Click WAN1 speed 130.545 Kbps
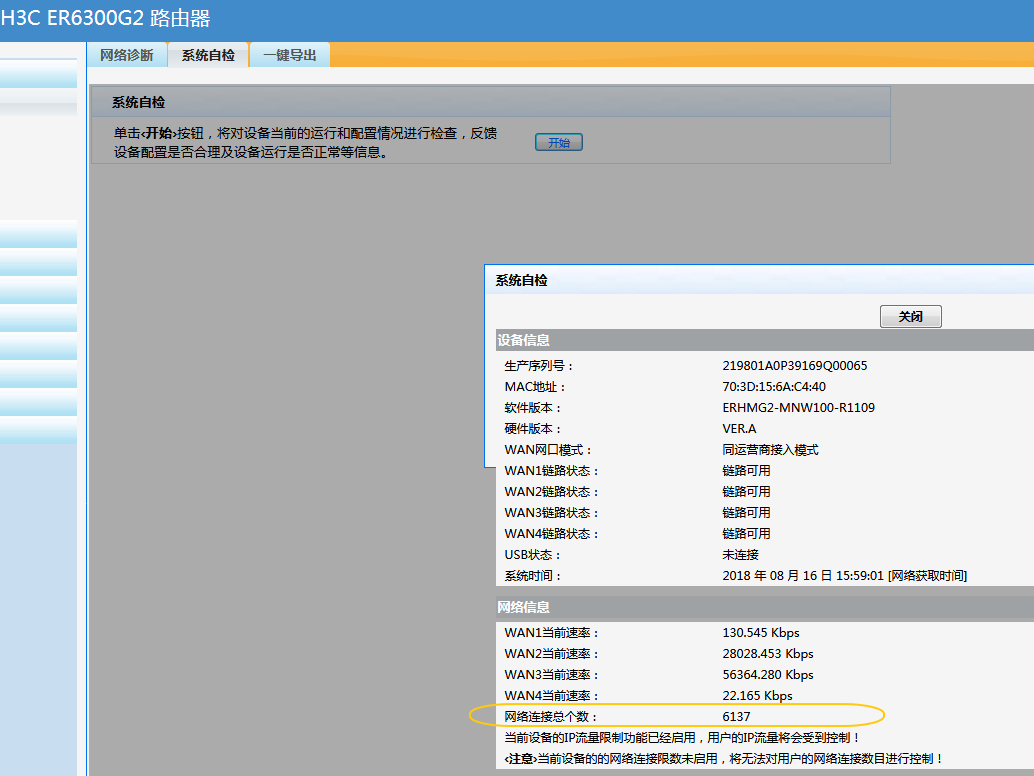1034x776 pixels. (761, 633)
